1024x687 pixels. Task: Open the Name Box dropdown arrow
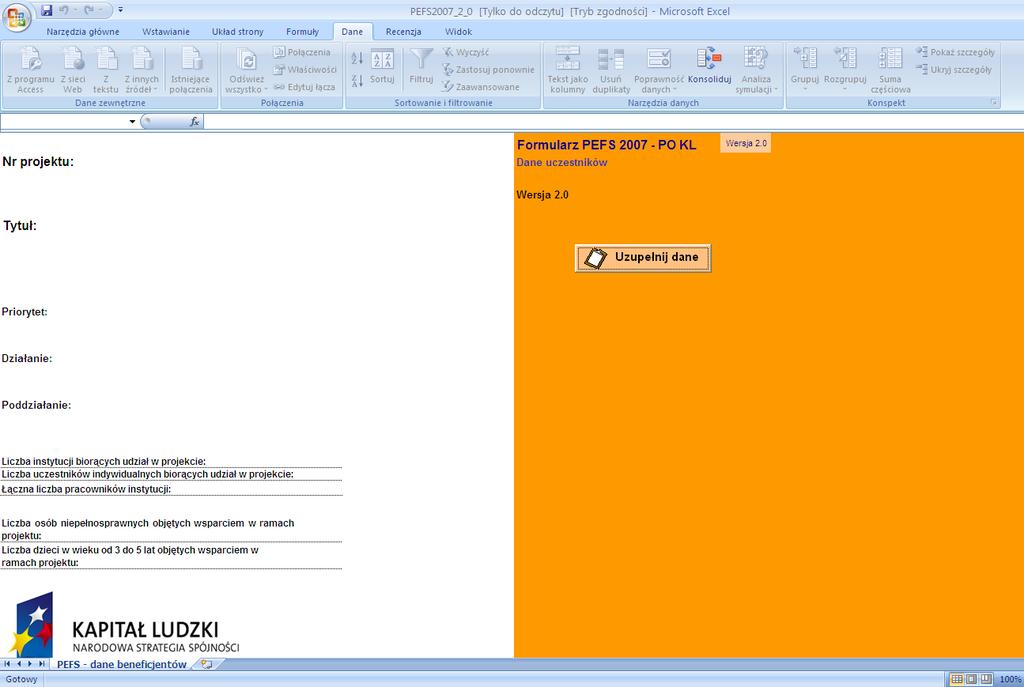(132, 121)
